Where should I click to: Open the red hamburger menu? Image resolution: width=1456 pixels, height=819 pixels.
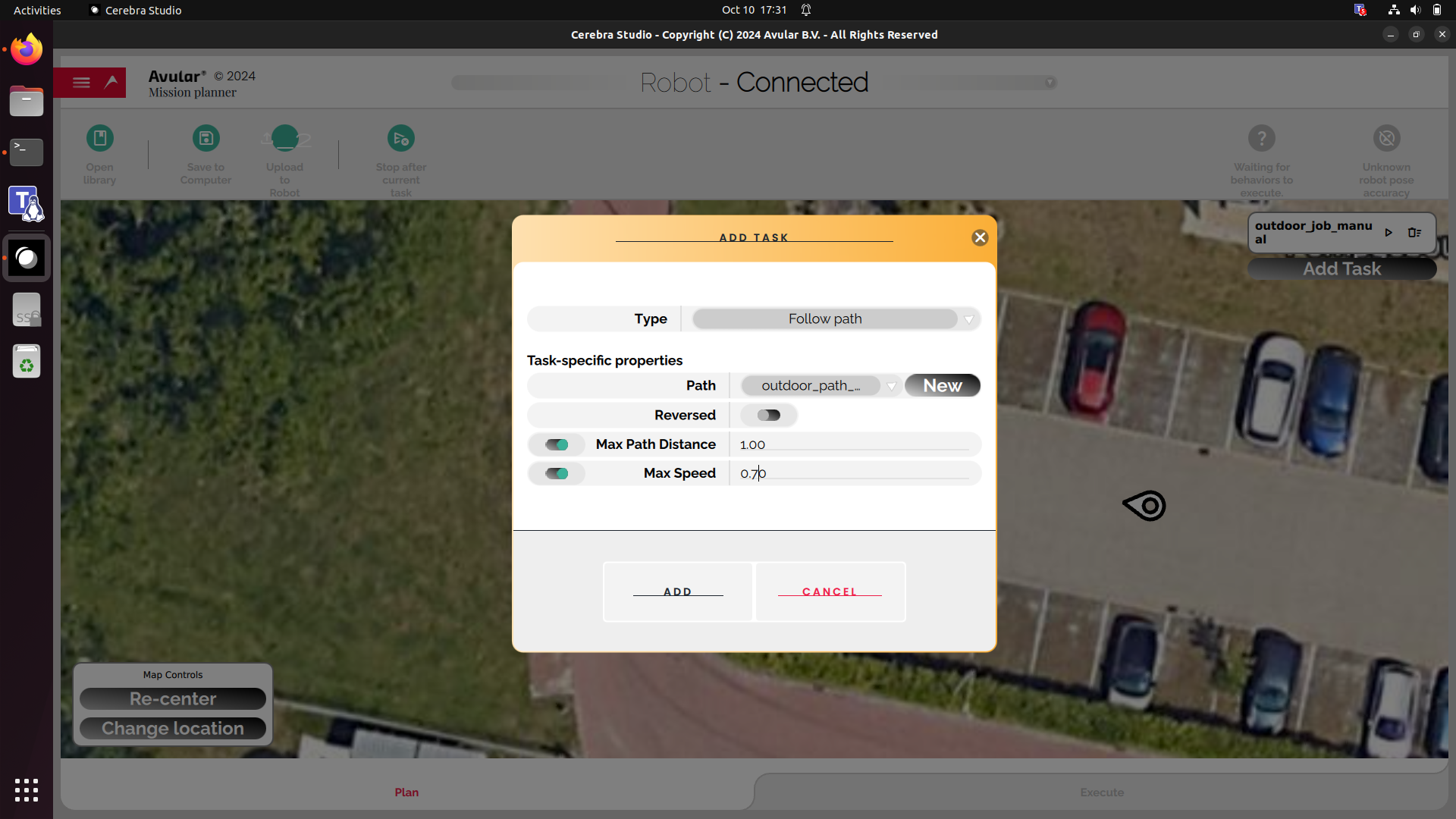pos(81,83)
